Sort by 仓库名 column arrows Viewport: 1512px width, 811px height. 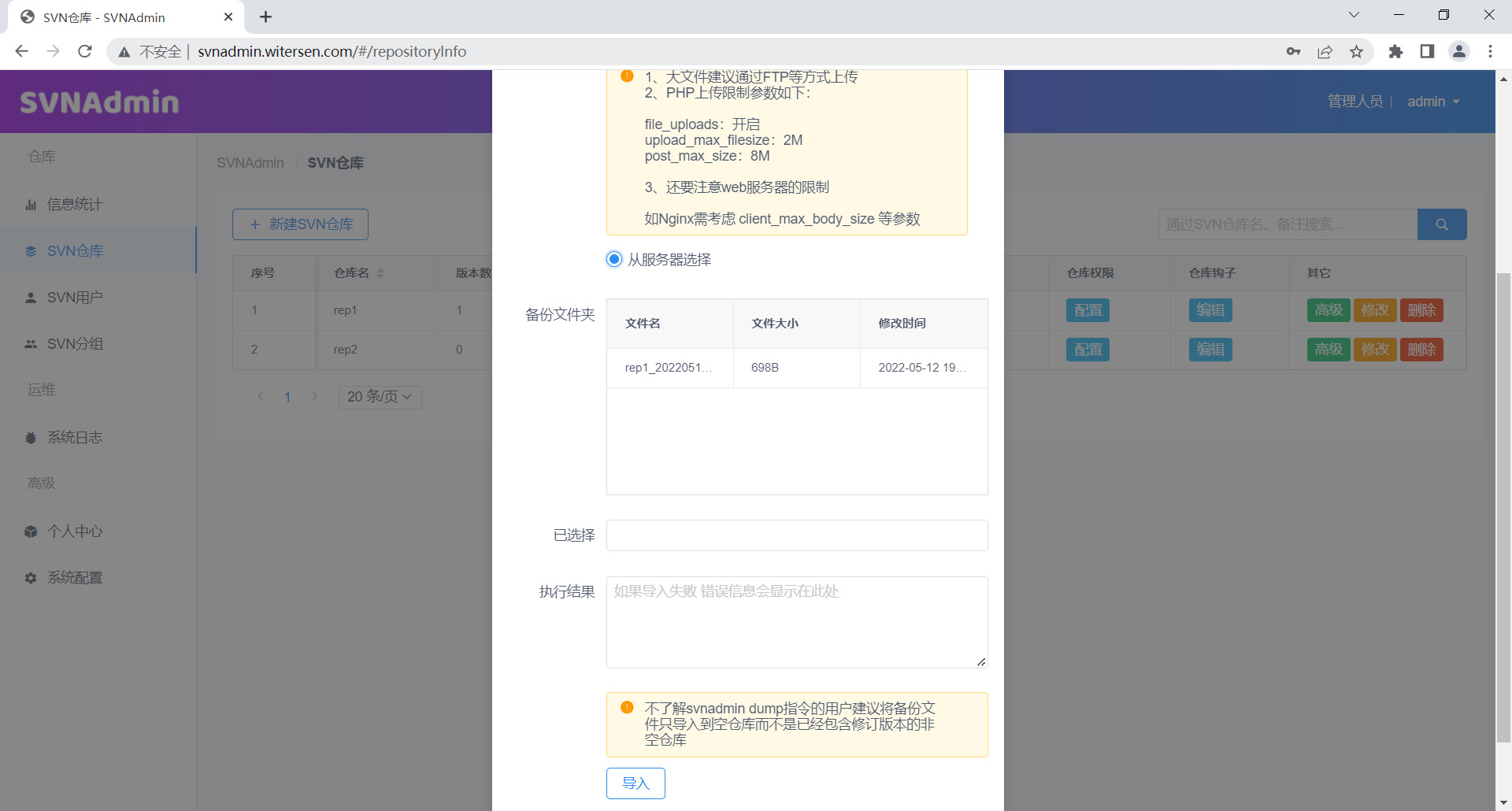coord(380,273)
